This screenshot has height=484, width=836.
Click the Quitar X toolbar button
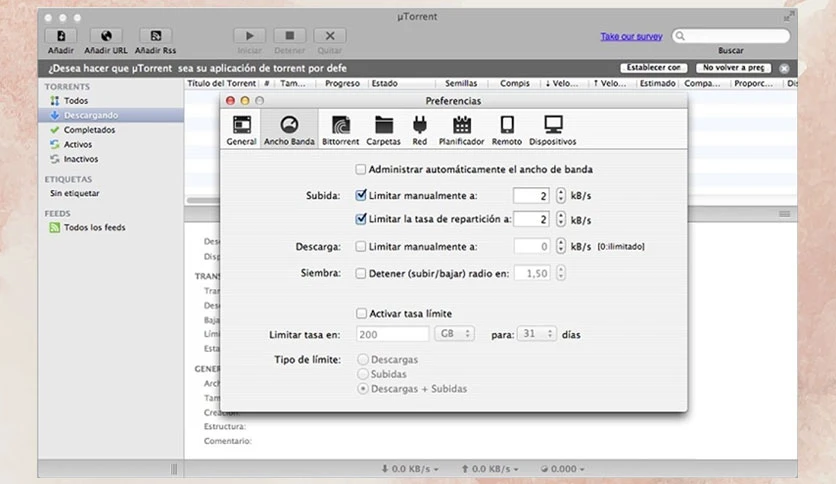tap(330, 36)
